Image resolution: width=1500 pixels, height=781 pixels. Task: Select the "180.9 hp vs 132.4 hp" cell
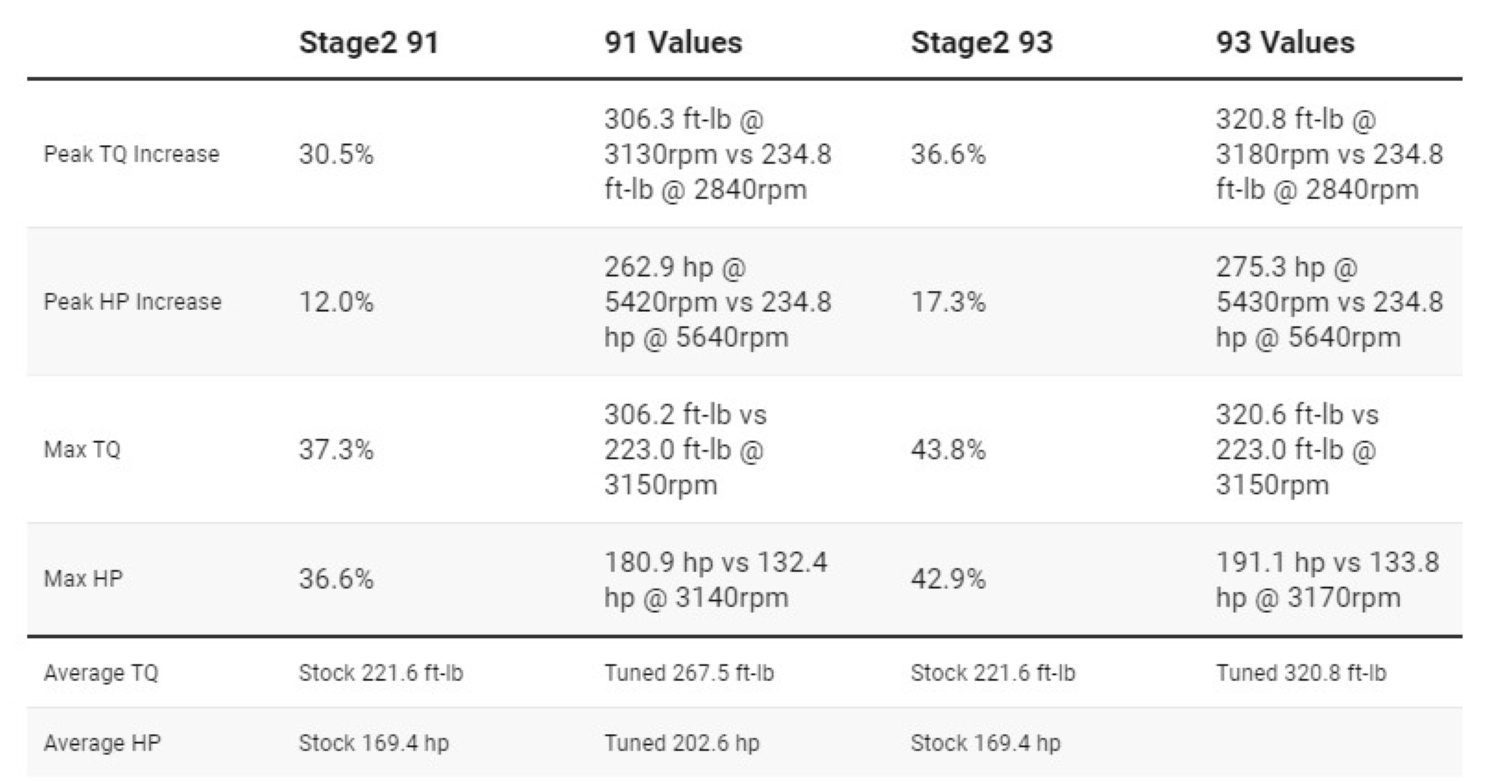pyautogui.click(x=715, y=580)
